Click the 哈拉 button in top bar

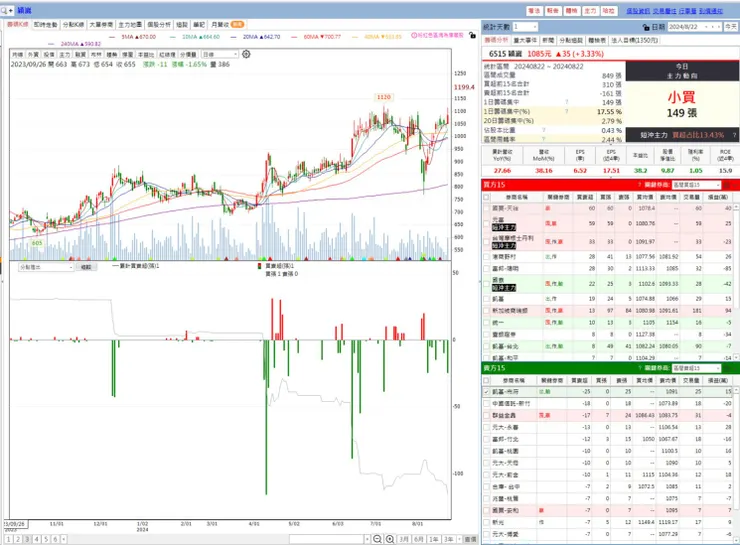(x=608, y=10)
